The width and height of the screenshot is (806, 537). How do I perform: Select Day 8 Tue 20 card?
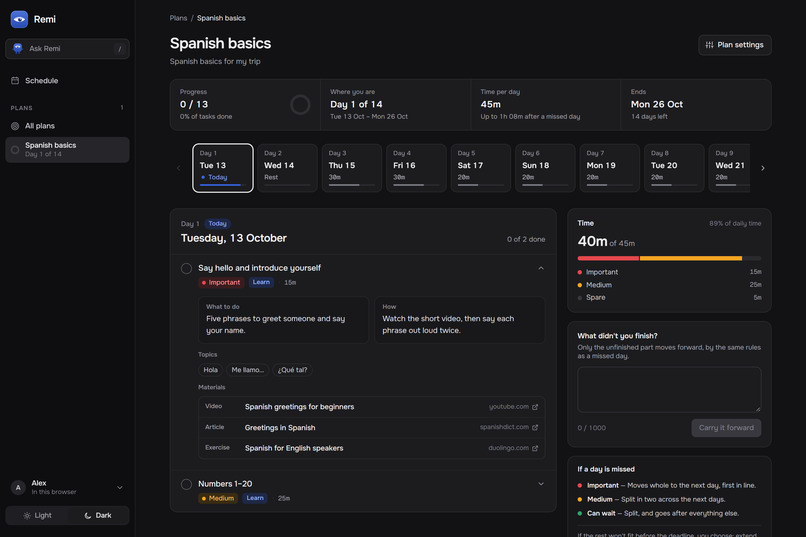pyautogui.click(x=674, y=168)
